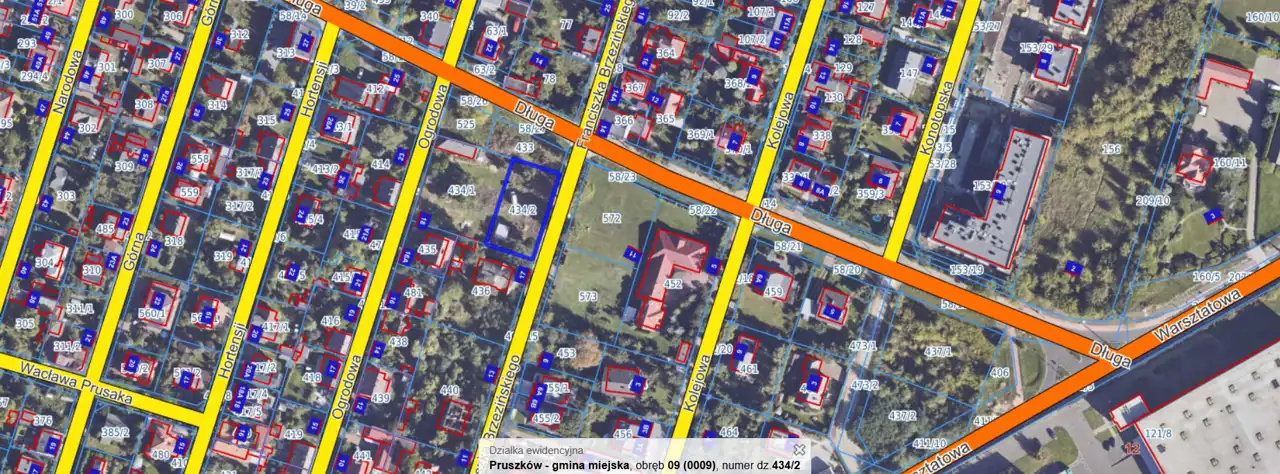Click the Pruszków - gmina miejska popup text

559,465
